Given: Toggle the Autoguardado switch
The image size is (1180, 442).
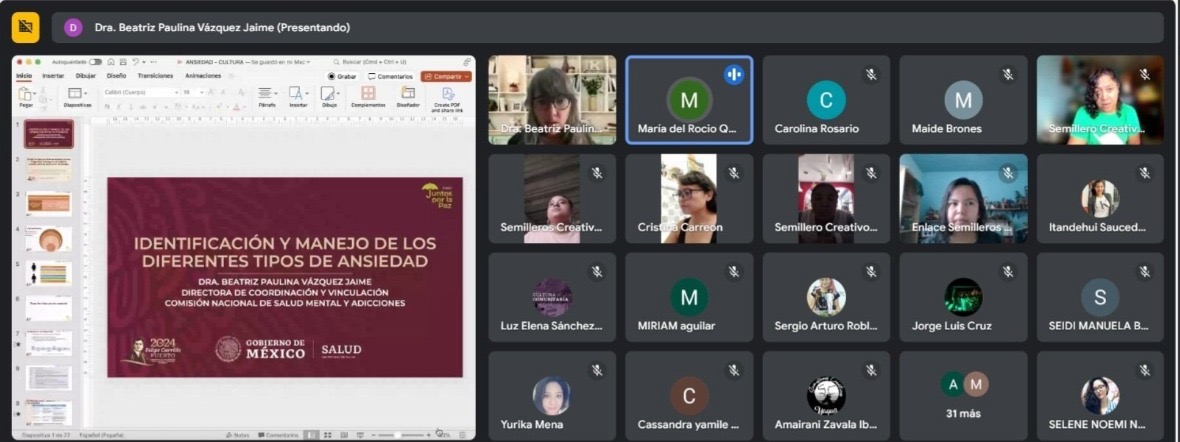Looking at the screenshot, I should point(95,62).
